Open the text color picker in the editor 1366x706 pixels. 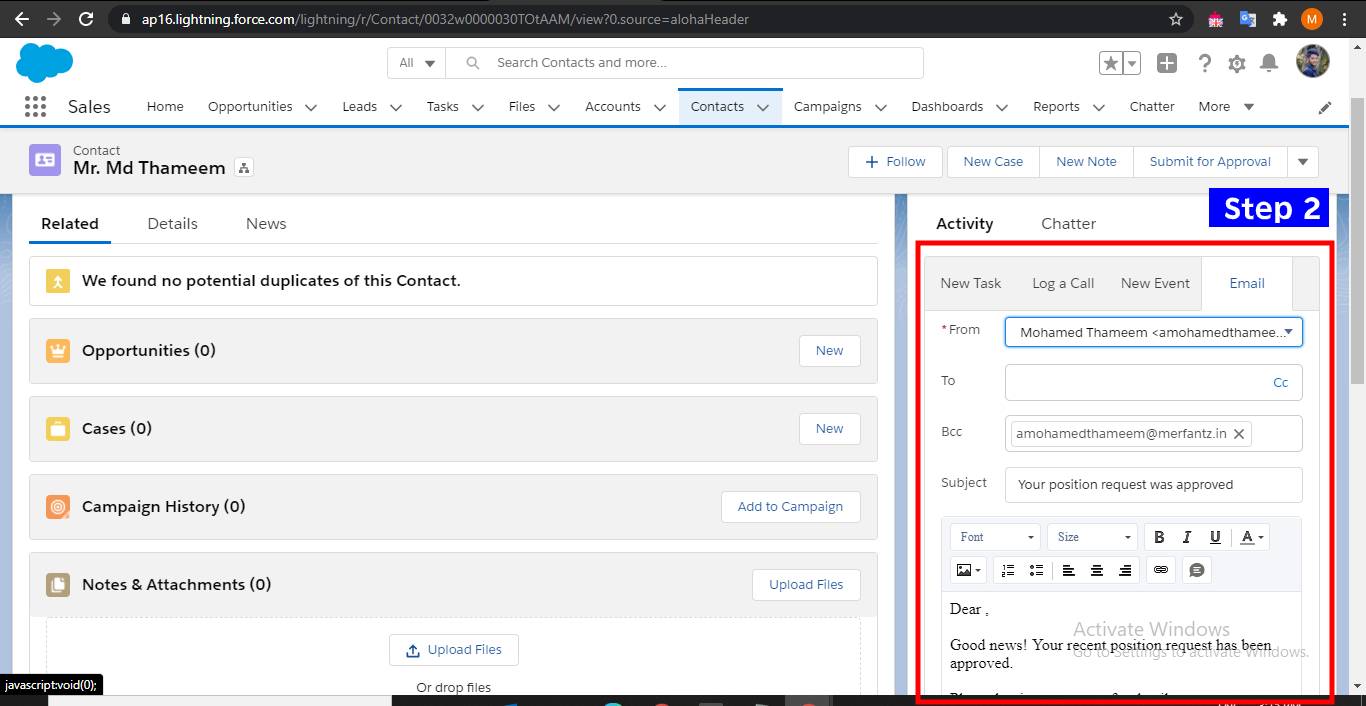pos(1249,537)
